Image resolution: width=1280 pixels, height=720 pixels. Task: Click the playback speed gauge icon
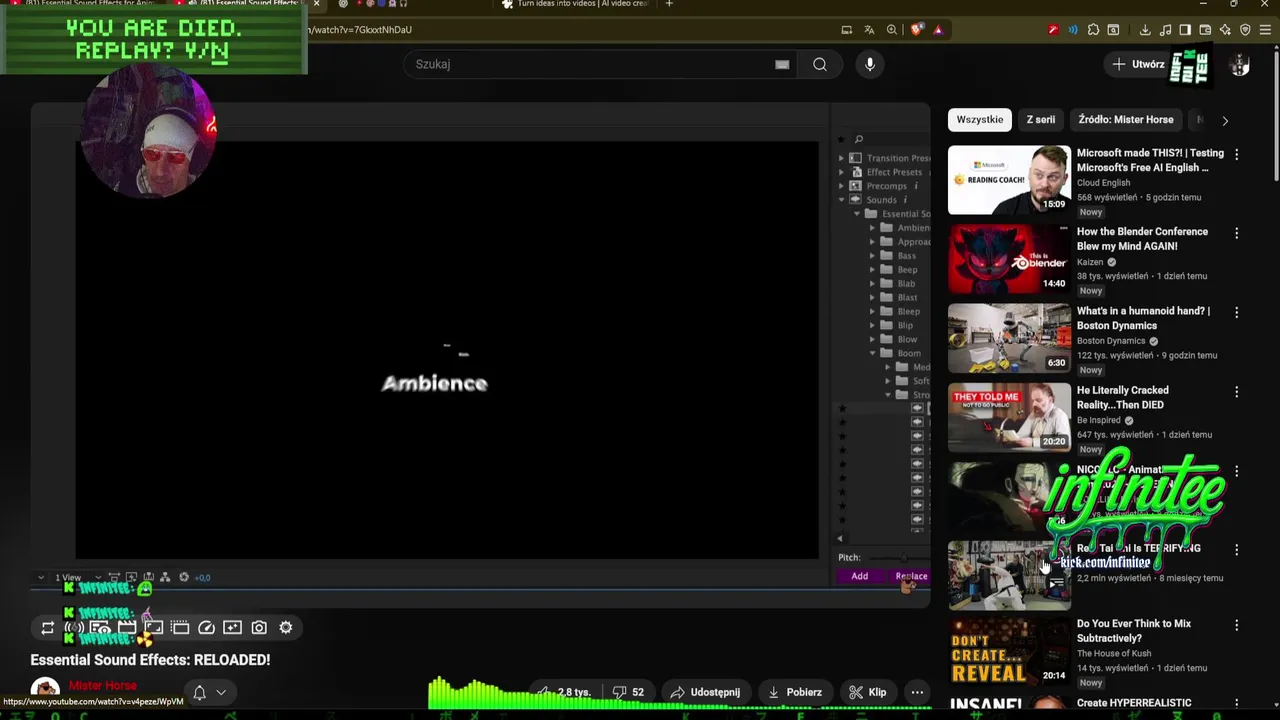pos(206,628)
